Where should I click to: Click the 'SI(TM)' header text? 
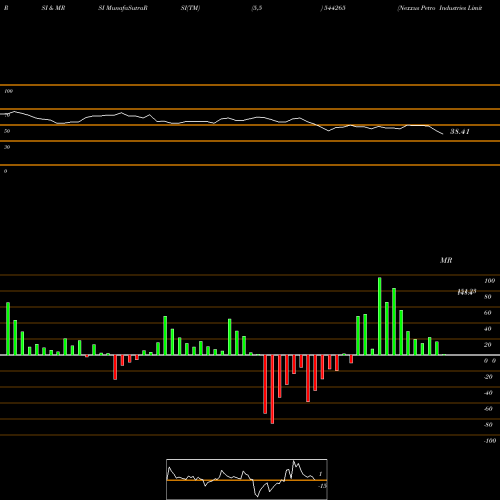190,8
